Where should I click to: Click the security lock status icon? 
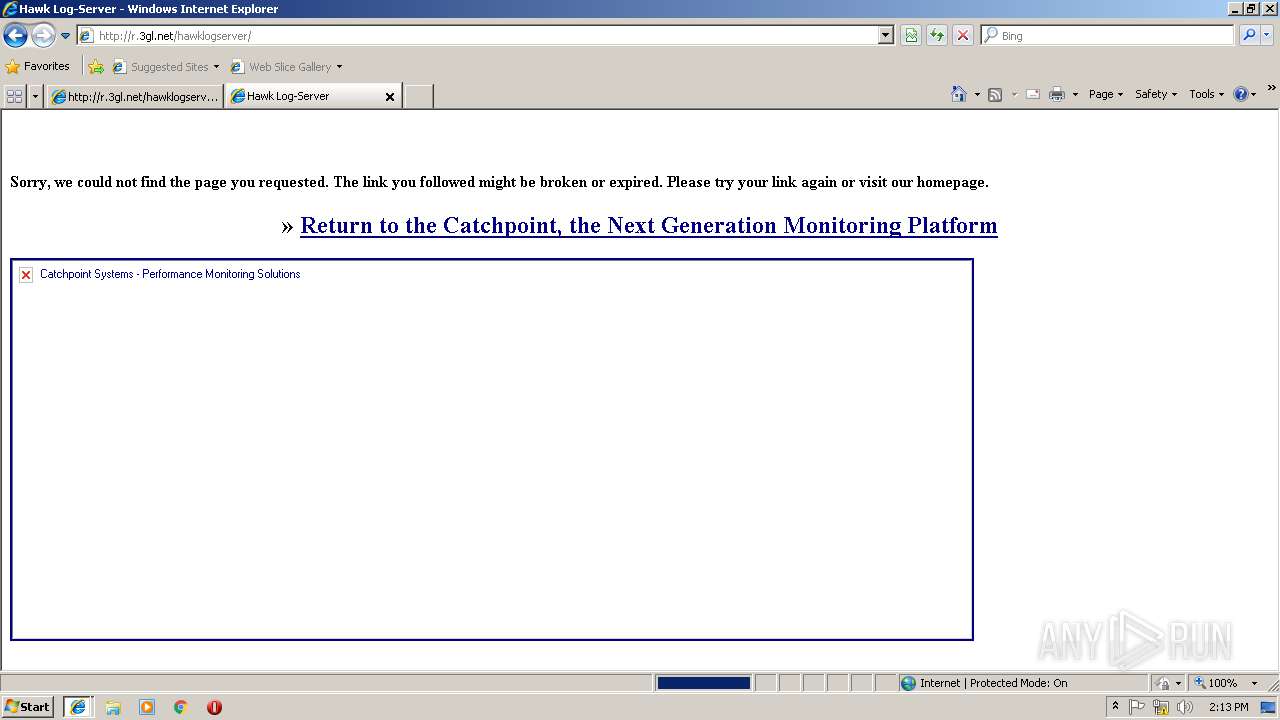(1163, 683)
